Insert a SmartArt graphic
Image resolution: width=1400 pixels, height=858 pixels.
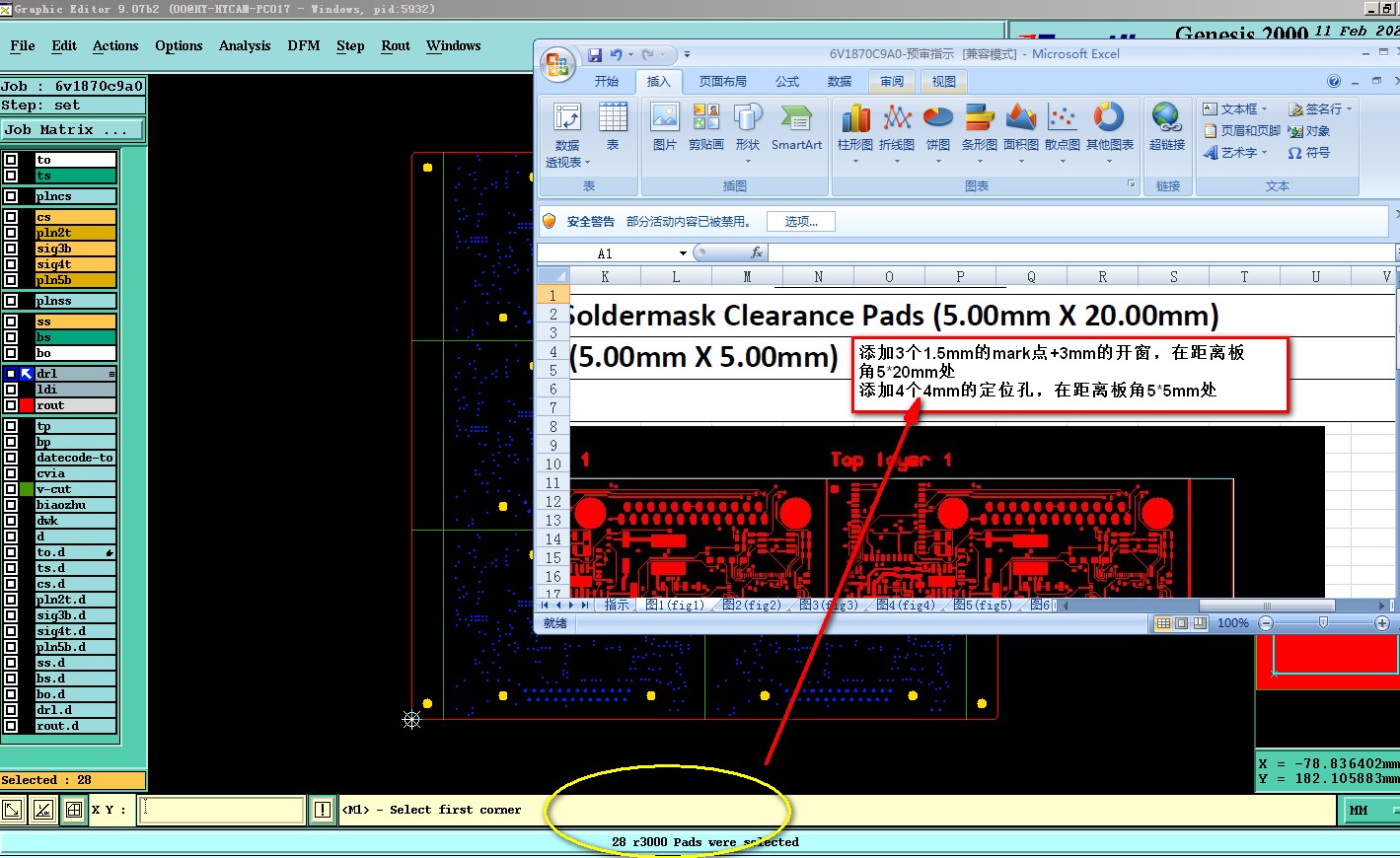(x=796, y=127)
